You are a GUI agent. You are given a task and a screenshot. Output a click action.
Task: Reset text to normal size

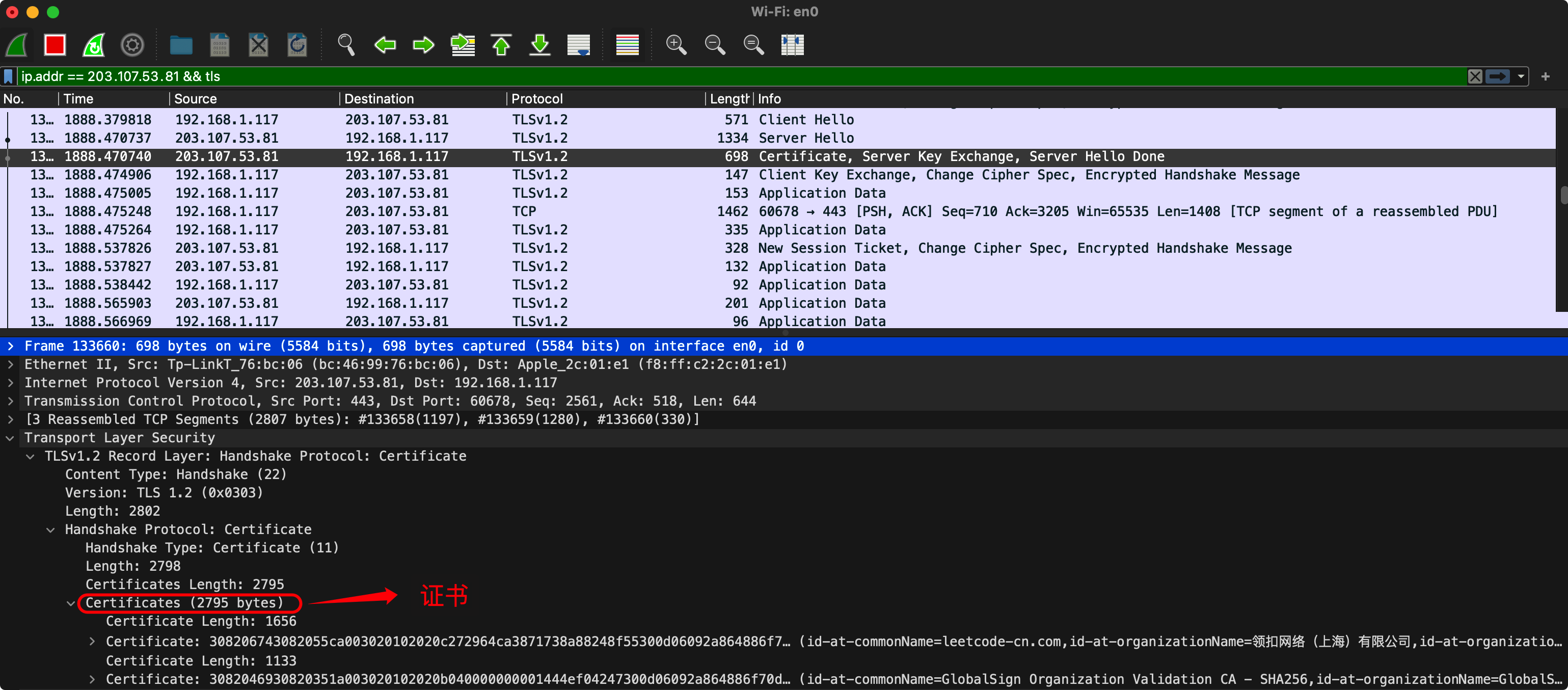point(753,45)
